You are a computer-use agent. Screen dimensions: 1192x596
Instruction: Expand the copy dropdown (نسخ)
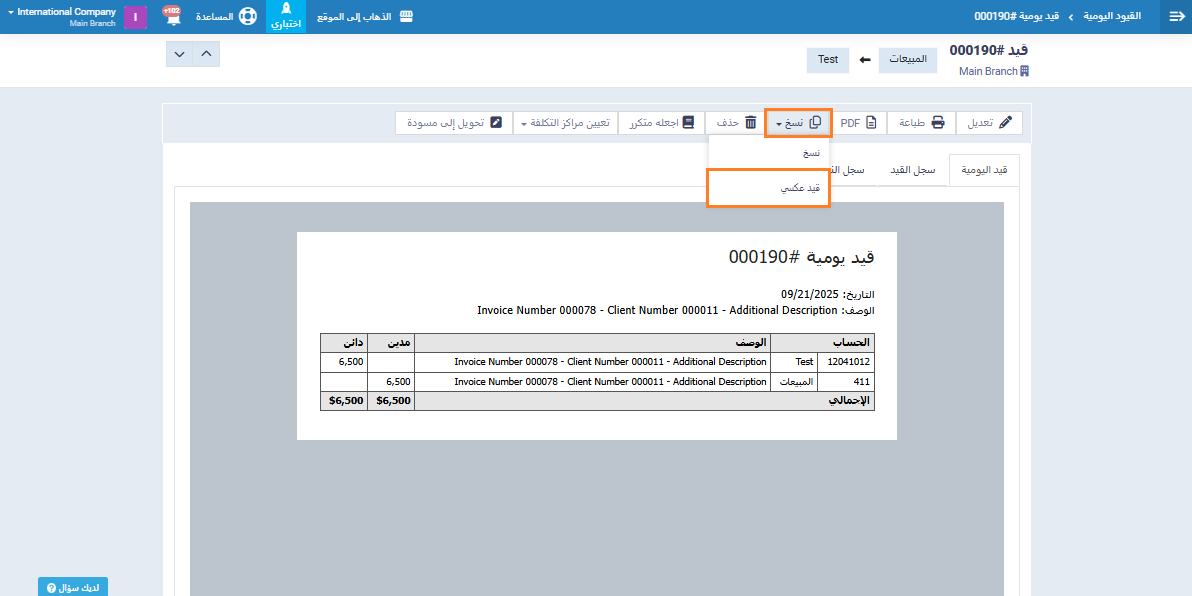[798, 123]
